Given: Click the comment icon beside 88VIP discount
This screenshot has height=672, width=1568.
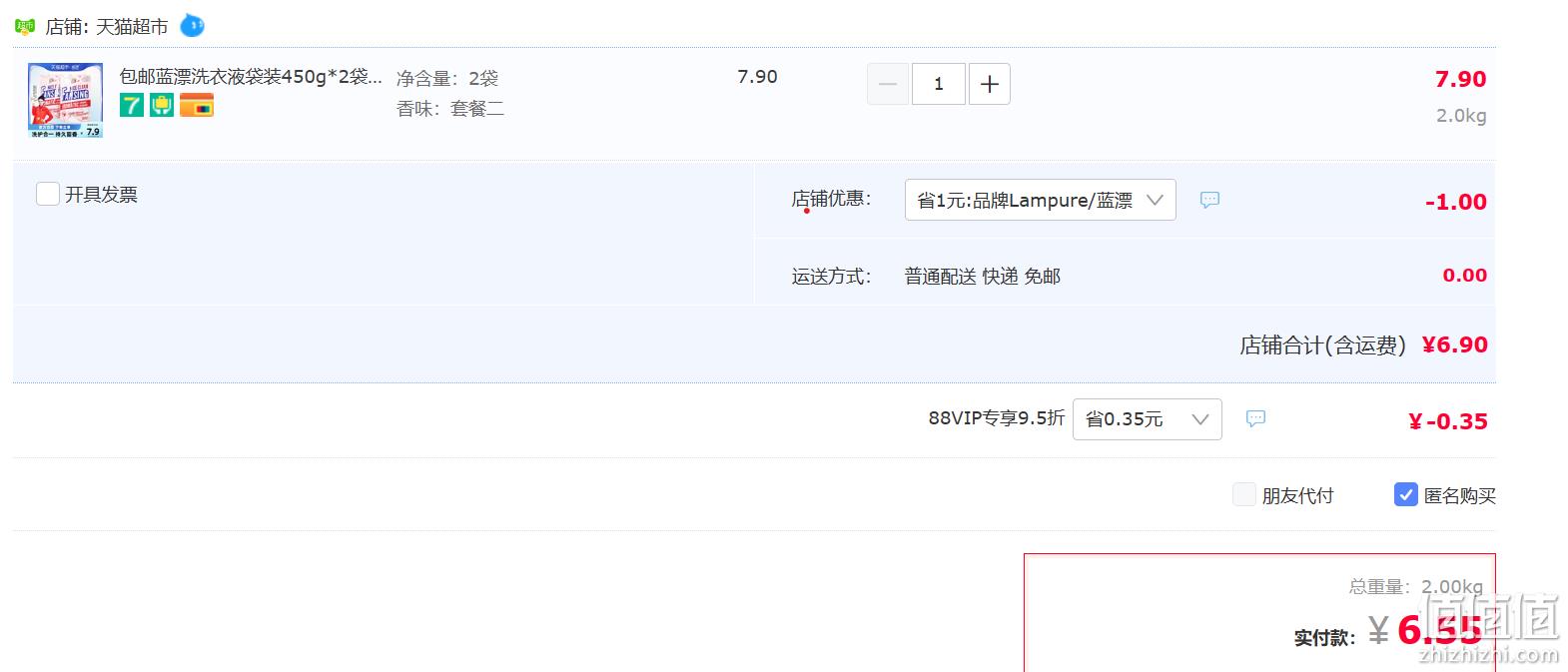Looking at the screenshot, I should point(1256,418).
